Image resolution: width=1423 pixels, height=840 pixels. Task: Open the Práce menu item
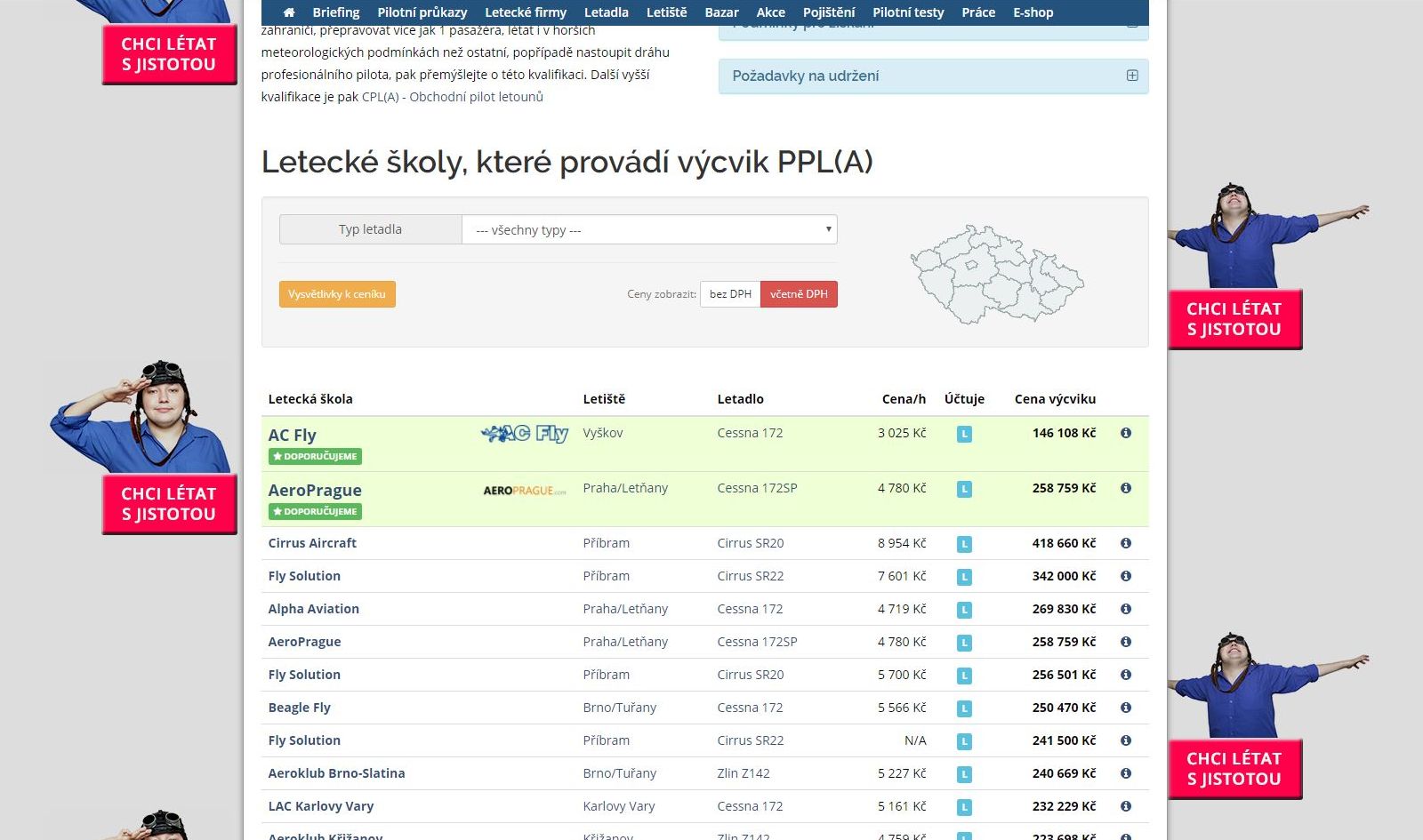click(978, 12)
